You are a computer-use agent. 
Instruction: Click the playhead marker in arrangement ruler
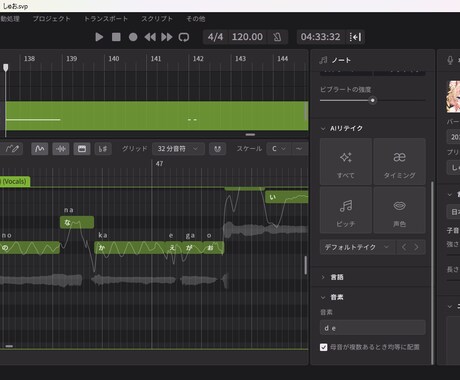(x=6, y=68)
